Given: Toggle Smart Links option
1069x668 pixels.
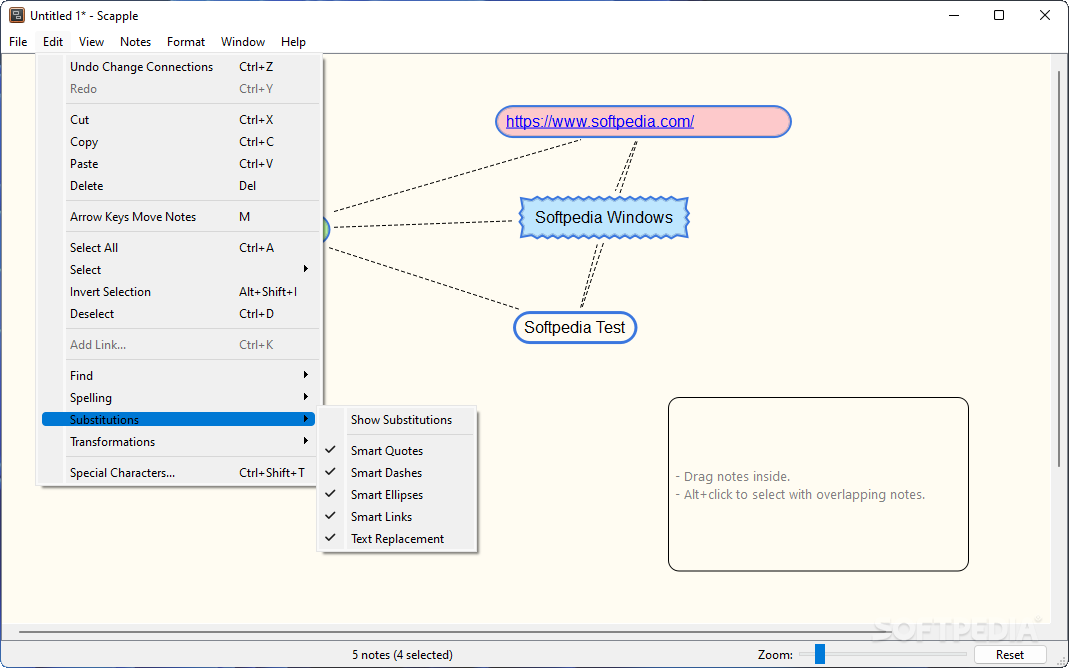Looking at the screenshot, I should tap(397, 517).
